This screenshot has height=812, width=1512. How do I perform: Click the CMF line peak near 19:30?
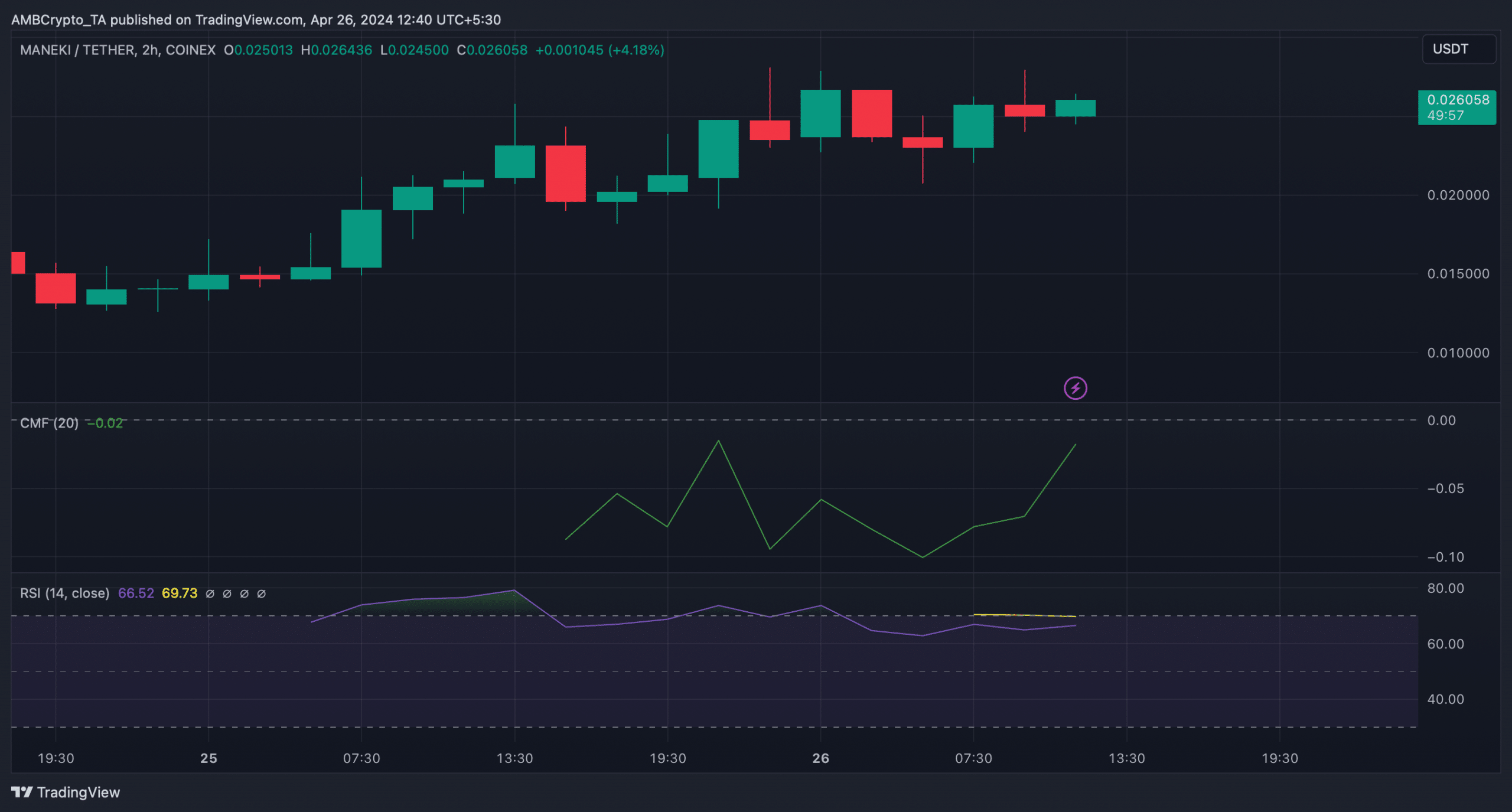tap(718, 441)
